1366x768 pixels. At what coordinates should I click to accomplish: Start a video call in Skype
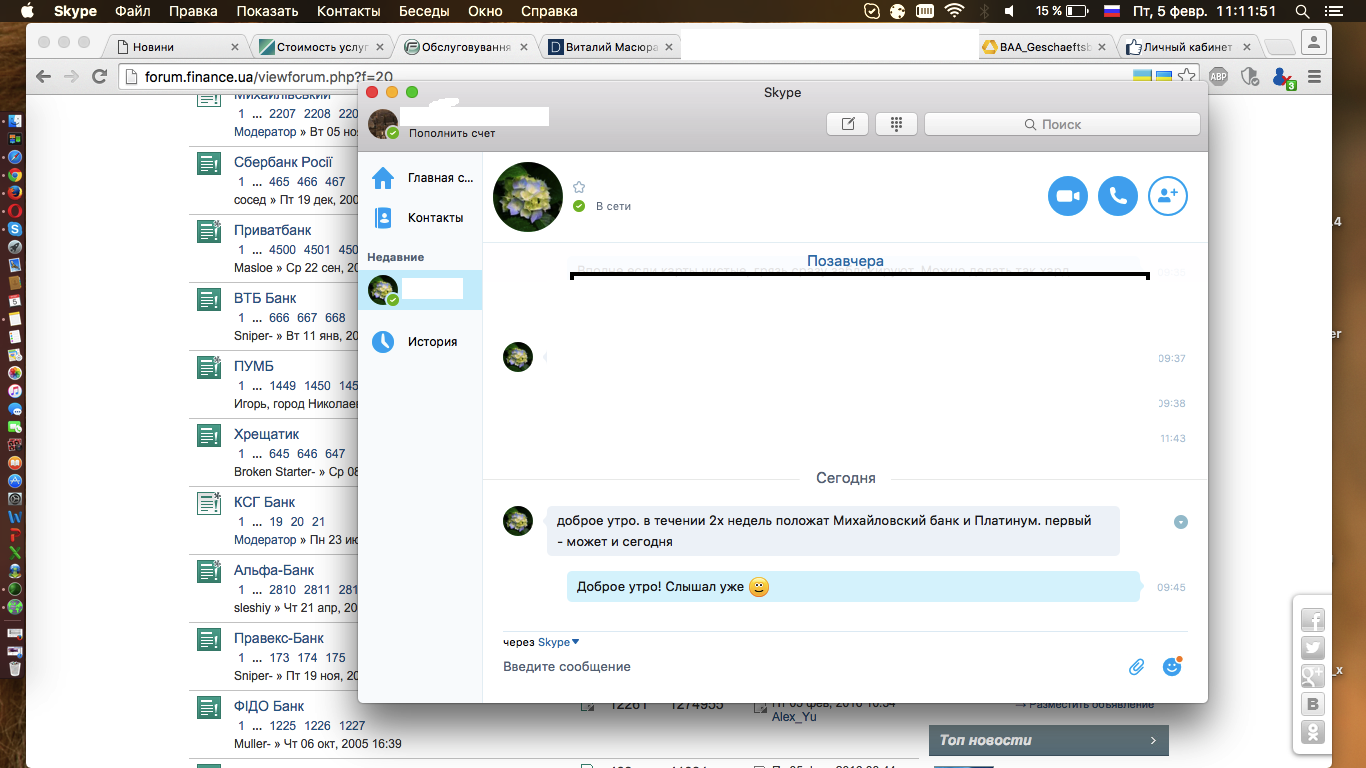pos(1068,196)
